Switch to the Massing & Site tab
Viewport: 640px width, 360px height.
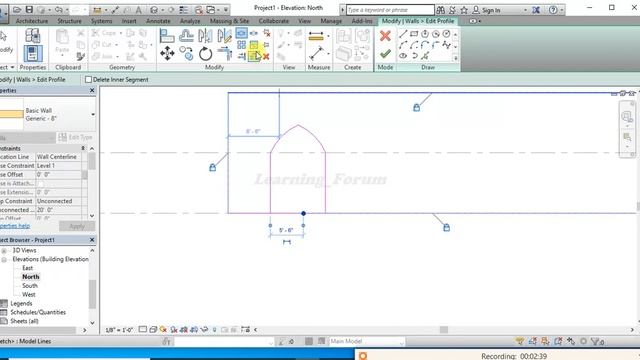click(x=229, y=21)
